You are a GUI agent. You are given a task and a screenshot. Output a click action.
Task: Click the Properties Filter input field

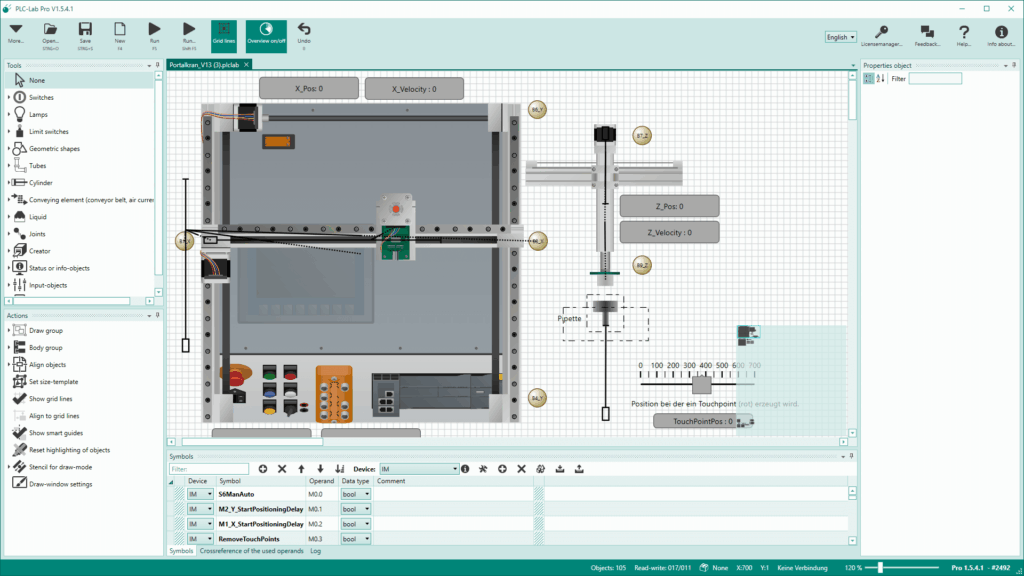pyautogui.click(x=935, y=78)
